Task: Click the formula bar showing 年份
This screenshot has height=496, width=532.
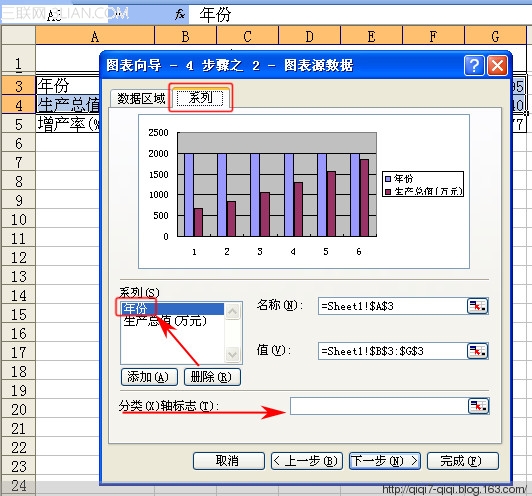Action: 360,15
